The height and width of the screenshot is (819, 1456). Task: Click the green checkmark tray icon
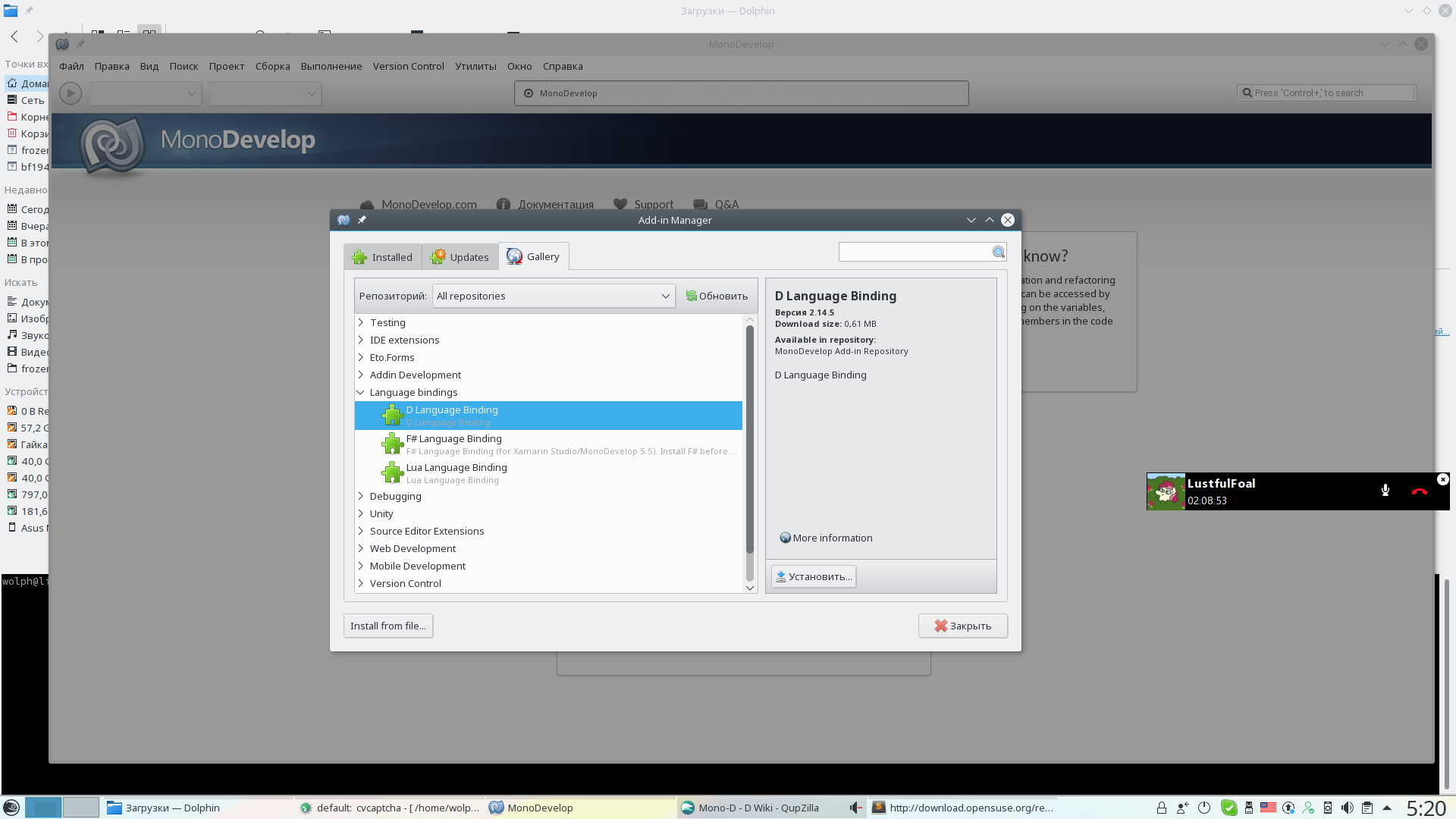tap(1229, 808)
